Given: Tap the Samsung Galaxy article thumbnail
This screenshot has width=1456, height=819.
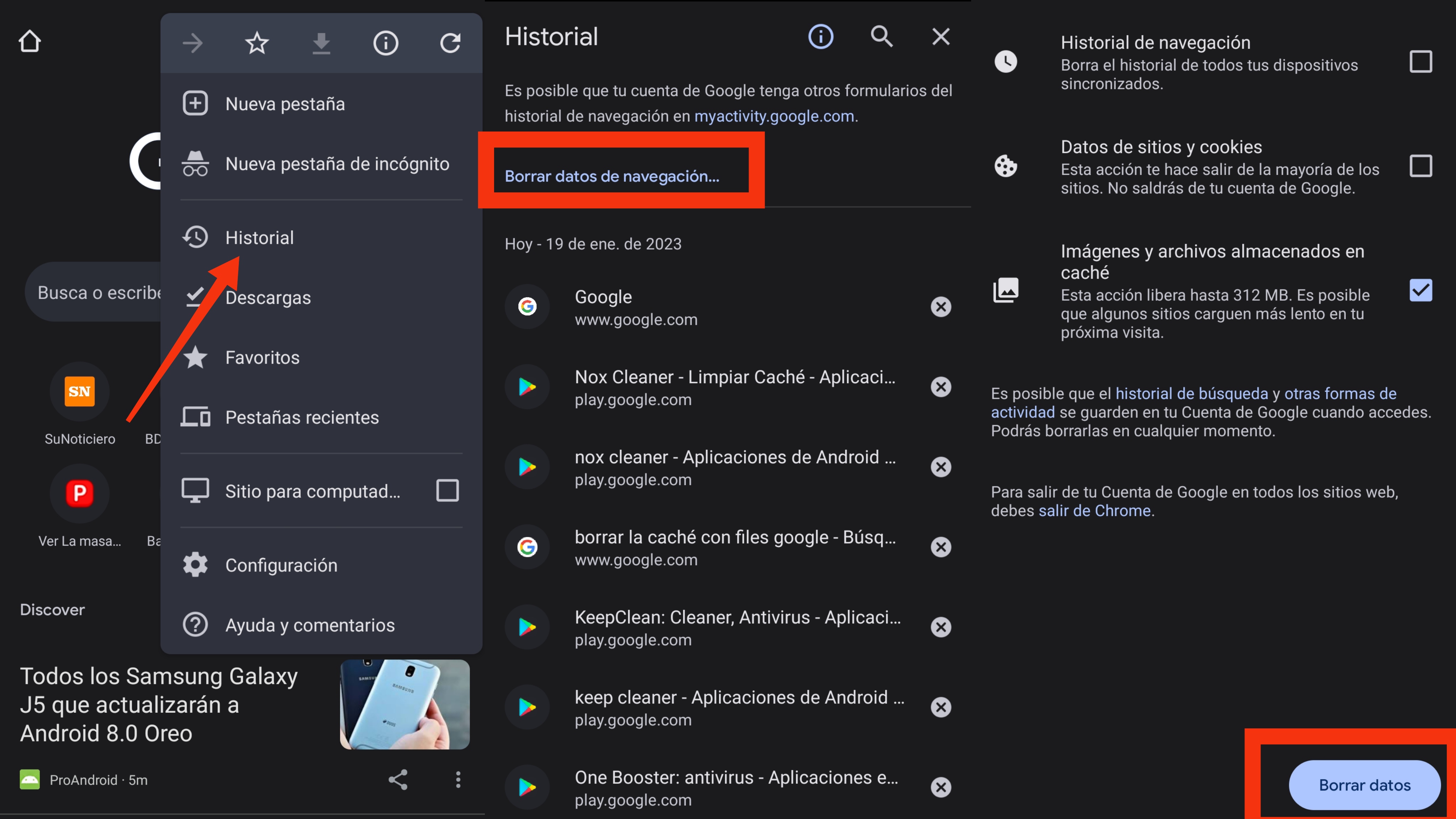Looking at the screenshot, I should point(405,704).
